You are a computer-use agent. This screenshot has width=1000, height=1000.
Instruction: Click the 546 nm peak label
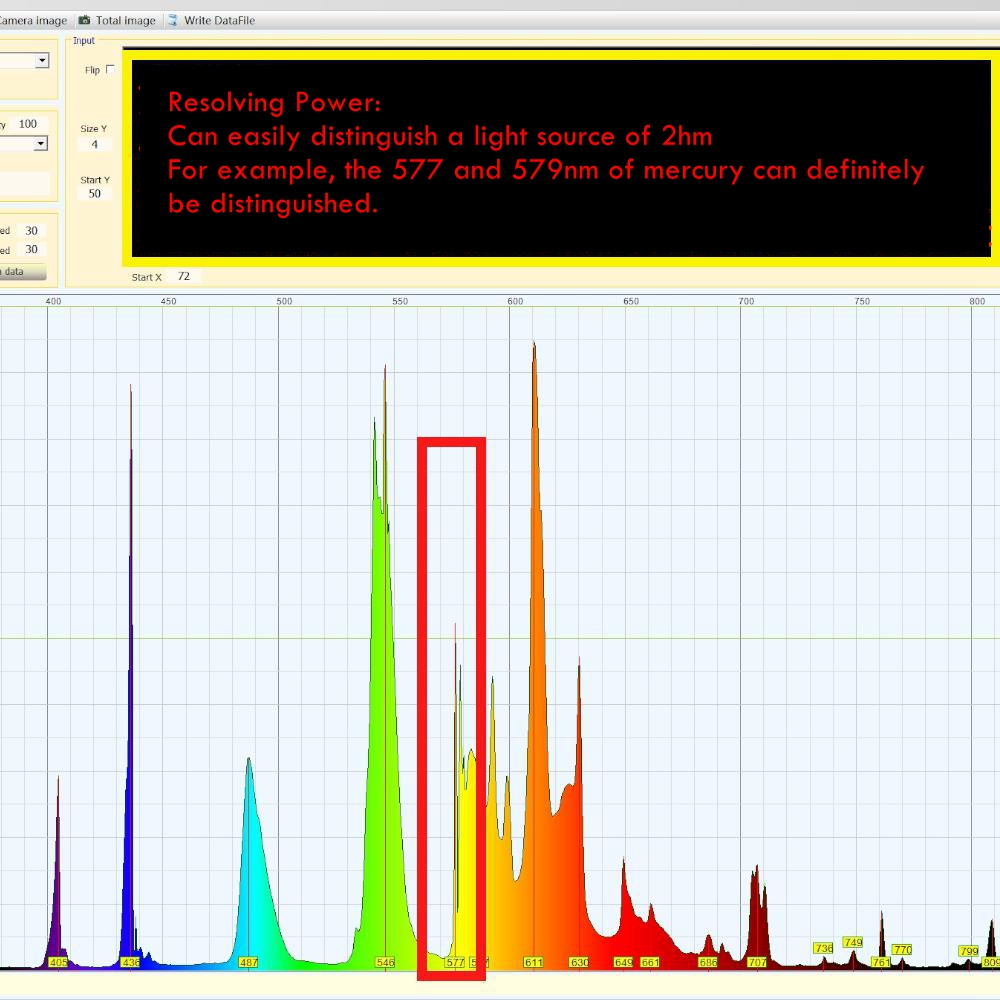(385, 962)
